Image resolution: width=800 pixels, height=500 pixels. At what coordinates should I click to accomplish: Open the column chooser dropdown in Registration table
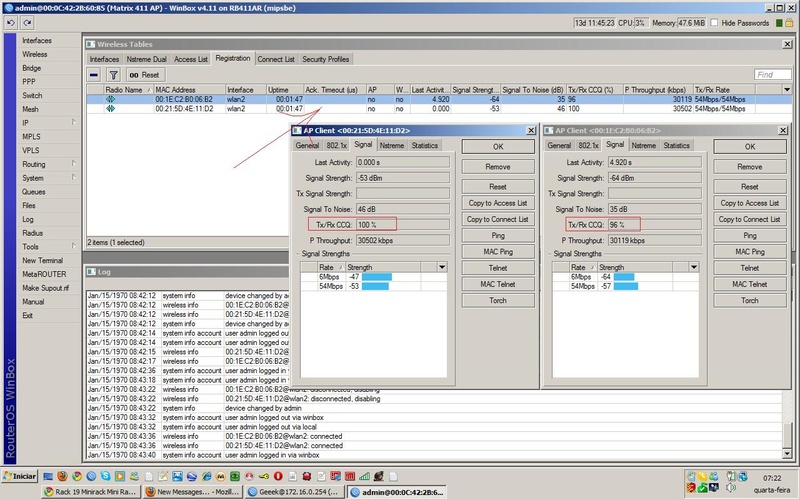(x=787, y=89)
